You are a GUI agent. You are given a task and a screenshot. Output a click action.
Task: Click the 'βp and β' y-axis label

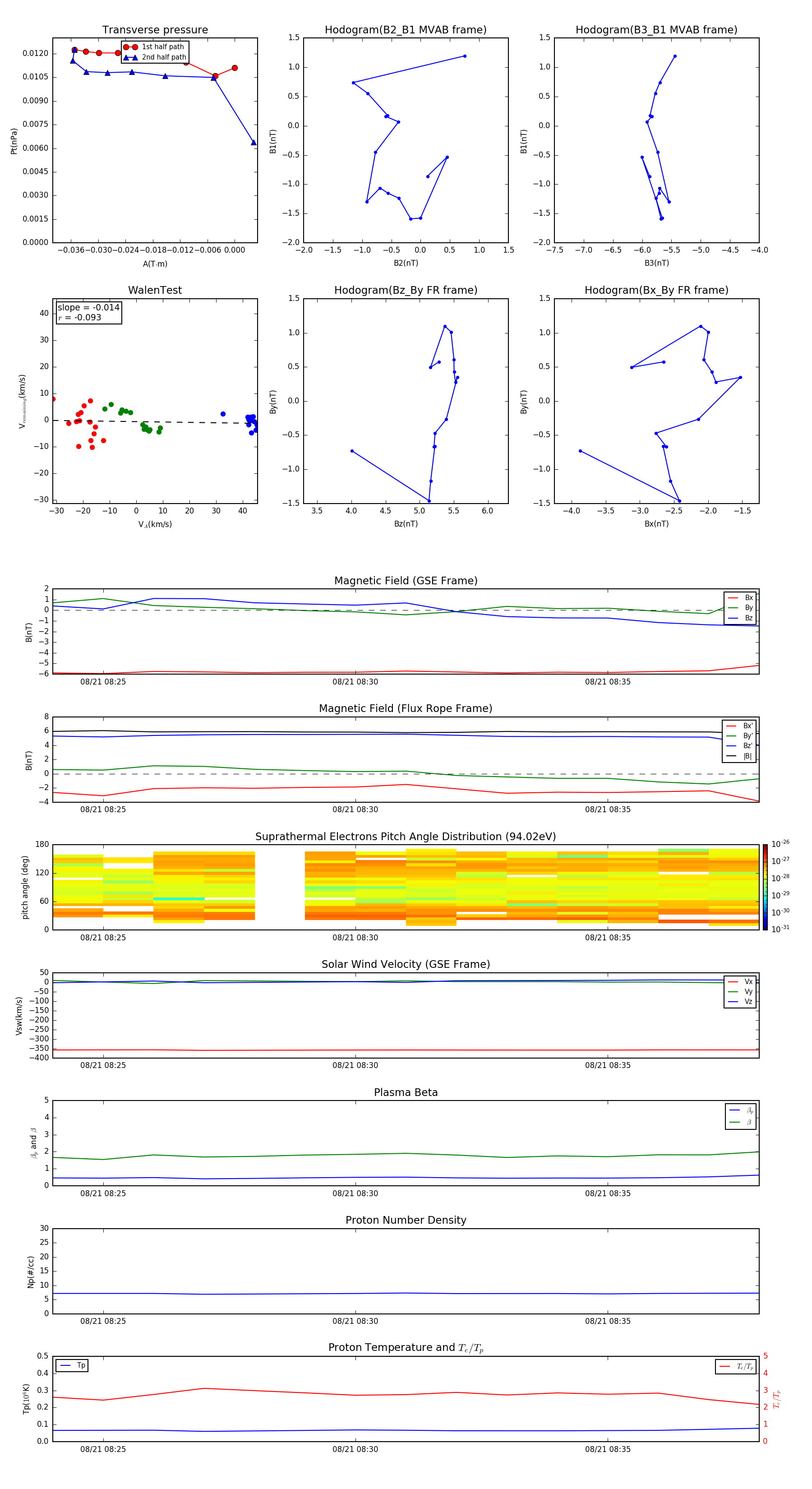33,1143
